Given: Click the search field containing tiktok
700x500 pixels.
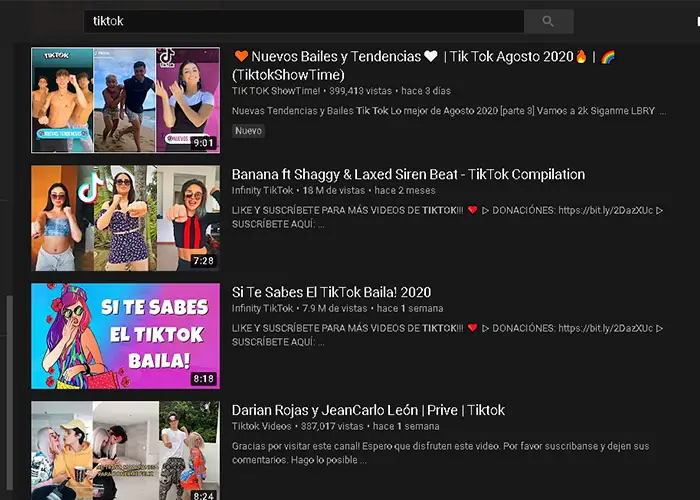Looking at the screenshot, I should click(304, 21).
